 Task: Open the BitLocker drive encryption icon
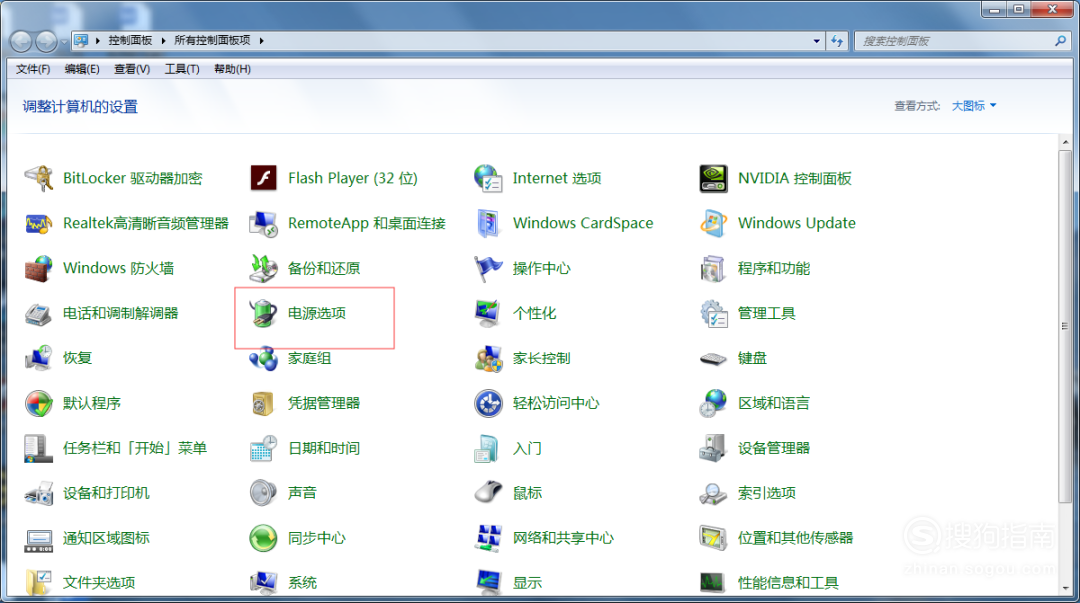pyautogui.click(x=39, y=178)
